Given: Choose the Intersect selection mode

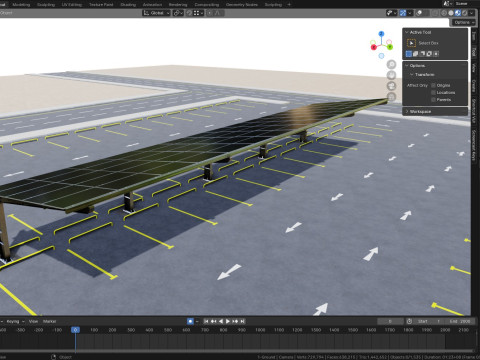Looking at the screenshot, I should [436, 54].
